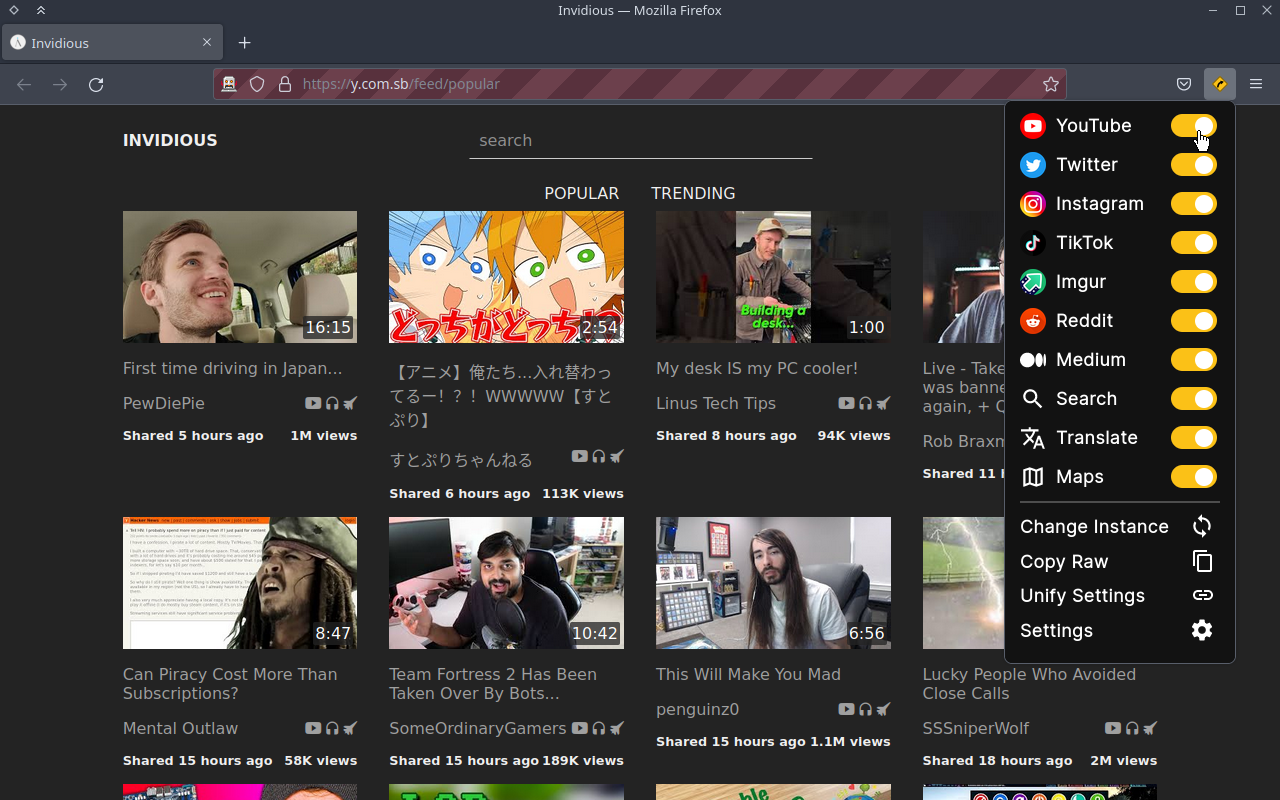Click the Invidious search field
The height and width of the screenshot is (800, 1280).
pyautogui.click(x=641, y=141)
